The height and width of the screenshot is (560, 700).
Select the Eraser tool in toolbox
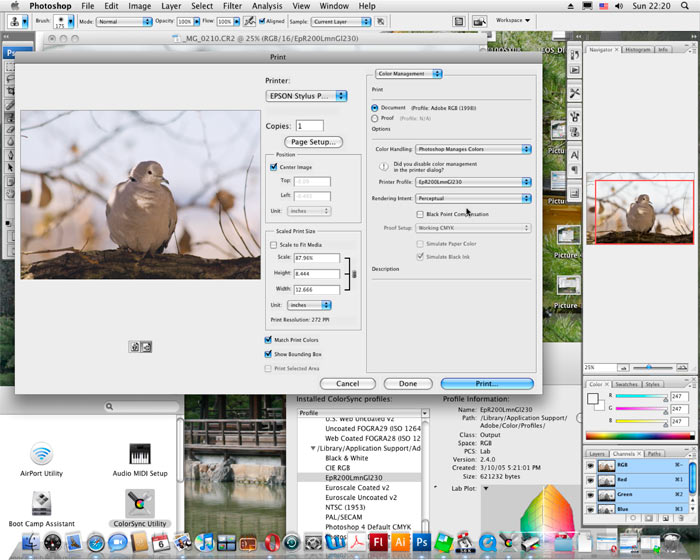[9, 130]
